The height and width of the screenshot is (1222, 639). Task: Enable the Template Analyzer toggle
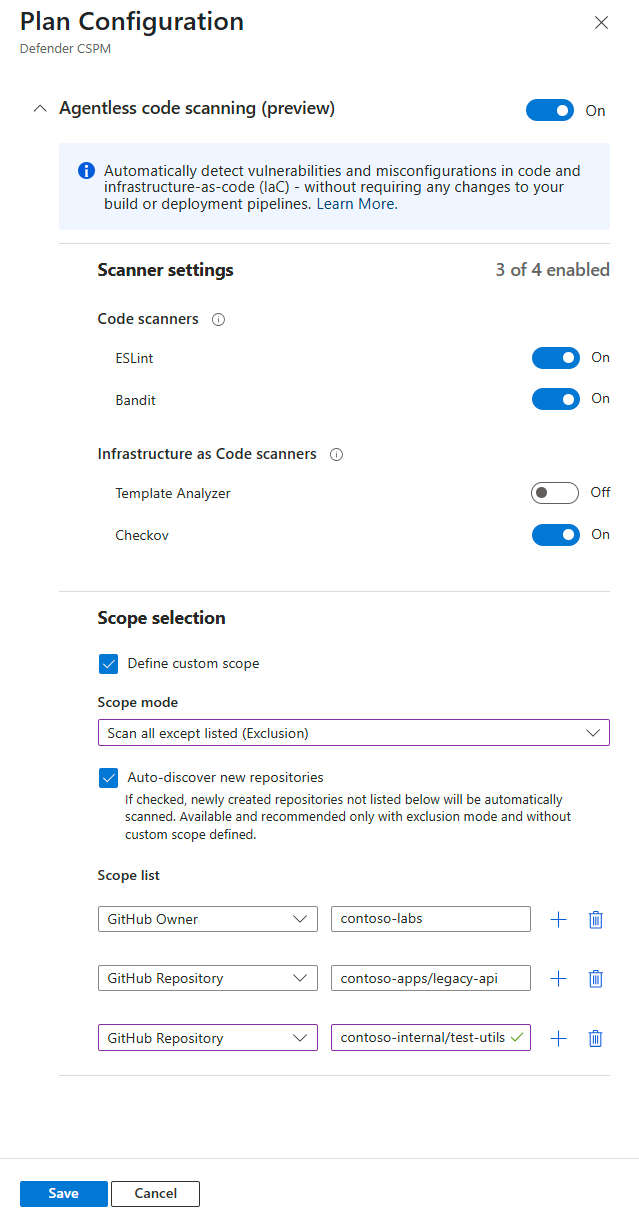[555, 493]
